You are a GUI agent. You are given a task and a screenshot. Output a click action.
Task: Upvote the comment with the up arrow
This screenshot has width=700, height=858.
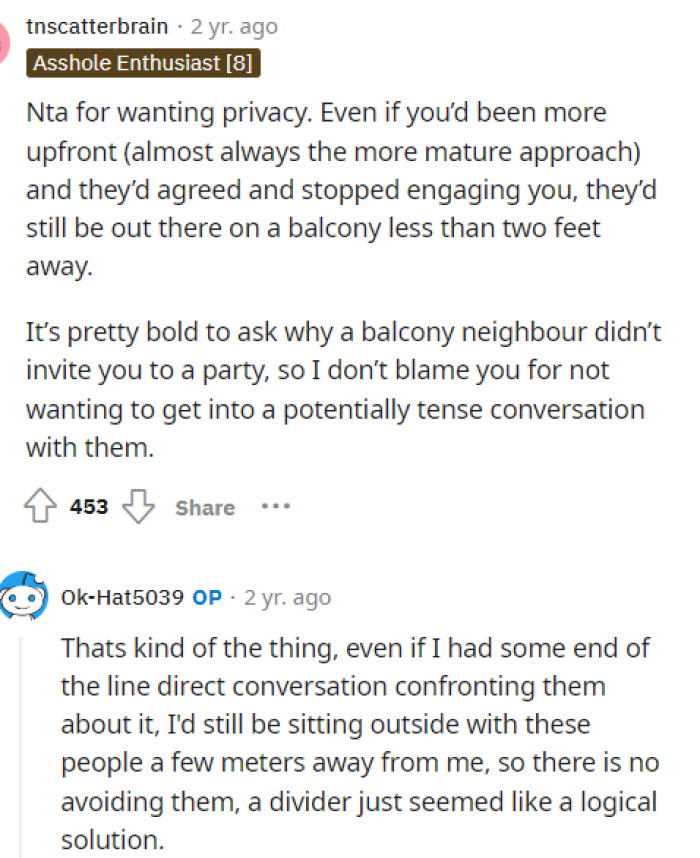[42, 506]
